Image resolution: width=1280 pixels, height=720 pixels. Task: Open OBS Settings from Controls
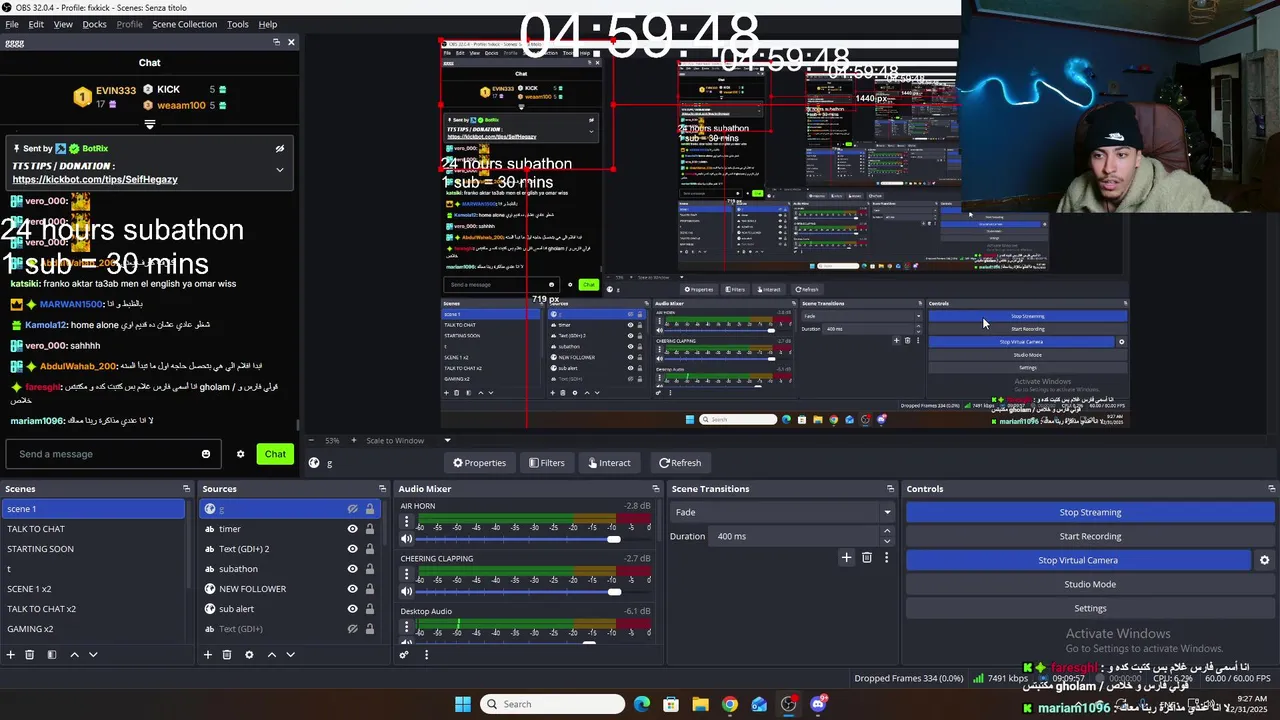tap(1090, 608)
